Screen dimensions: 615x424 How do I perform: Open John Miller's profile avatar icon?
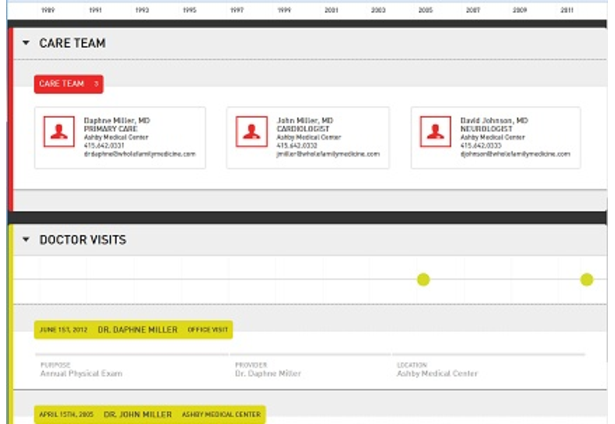coord(251,132)
